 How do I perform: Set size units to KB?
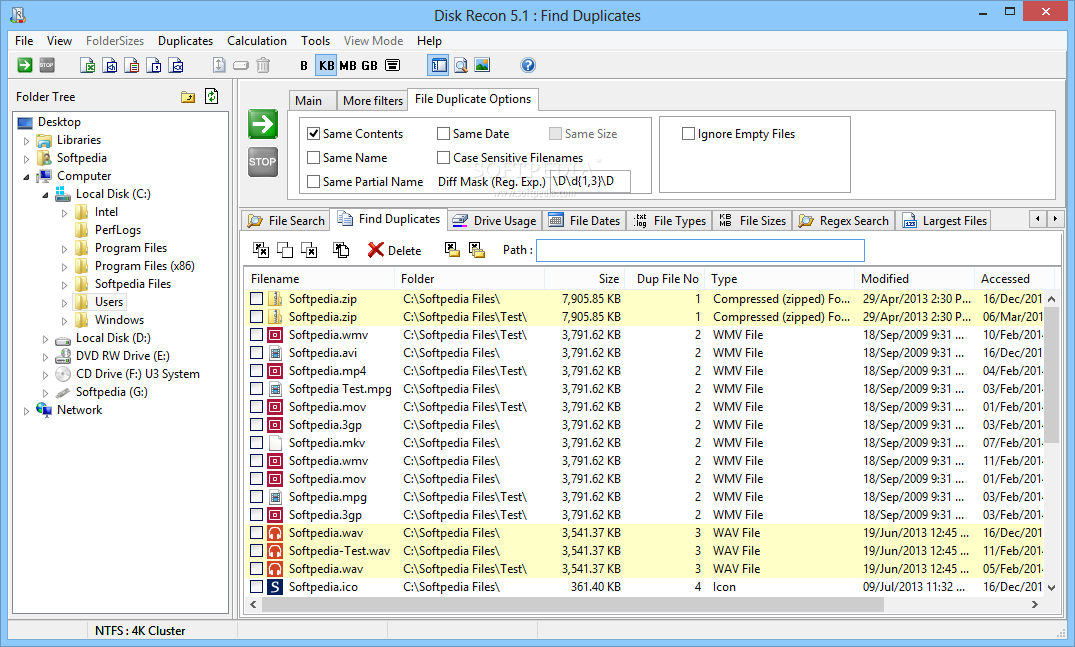click(x=326, y=66)
